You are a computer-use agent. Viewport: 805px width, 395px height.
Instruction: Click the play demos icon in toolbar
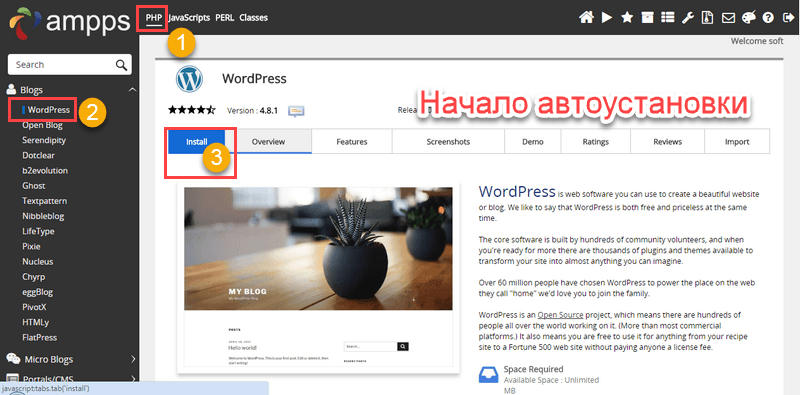[607, 17]
